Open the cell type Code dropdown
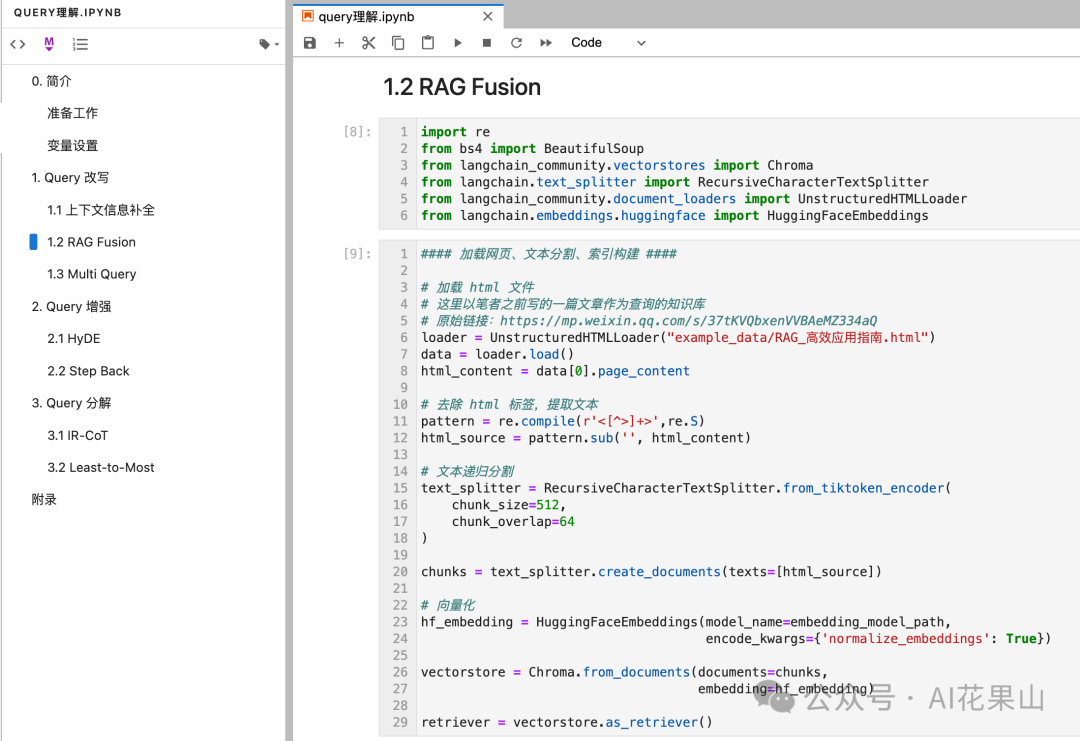Image resolution: width=1080 pixels, height=741 pixels. click(608, 43)
